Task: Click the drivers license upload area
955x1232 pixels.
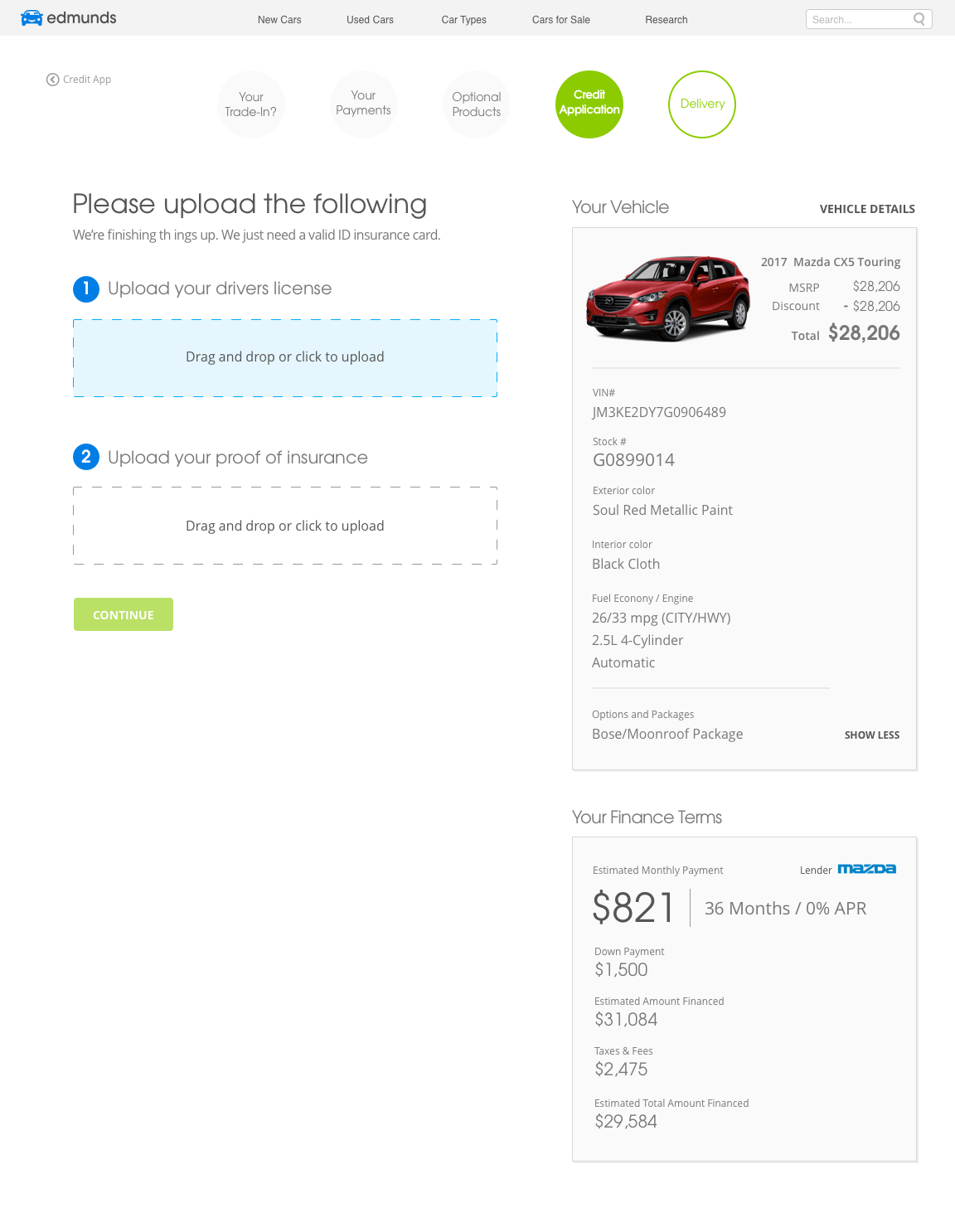Action: tap(285, 357)
